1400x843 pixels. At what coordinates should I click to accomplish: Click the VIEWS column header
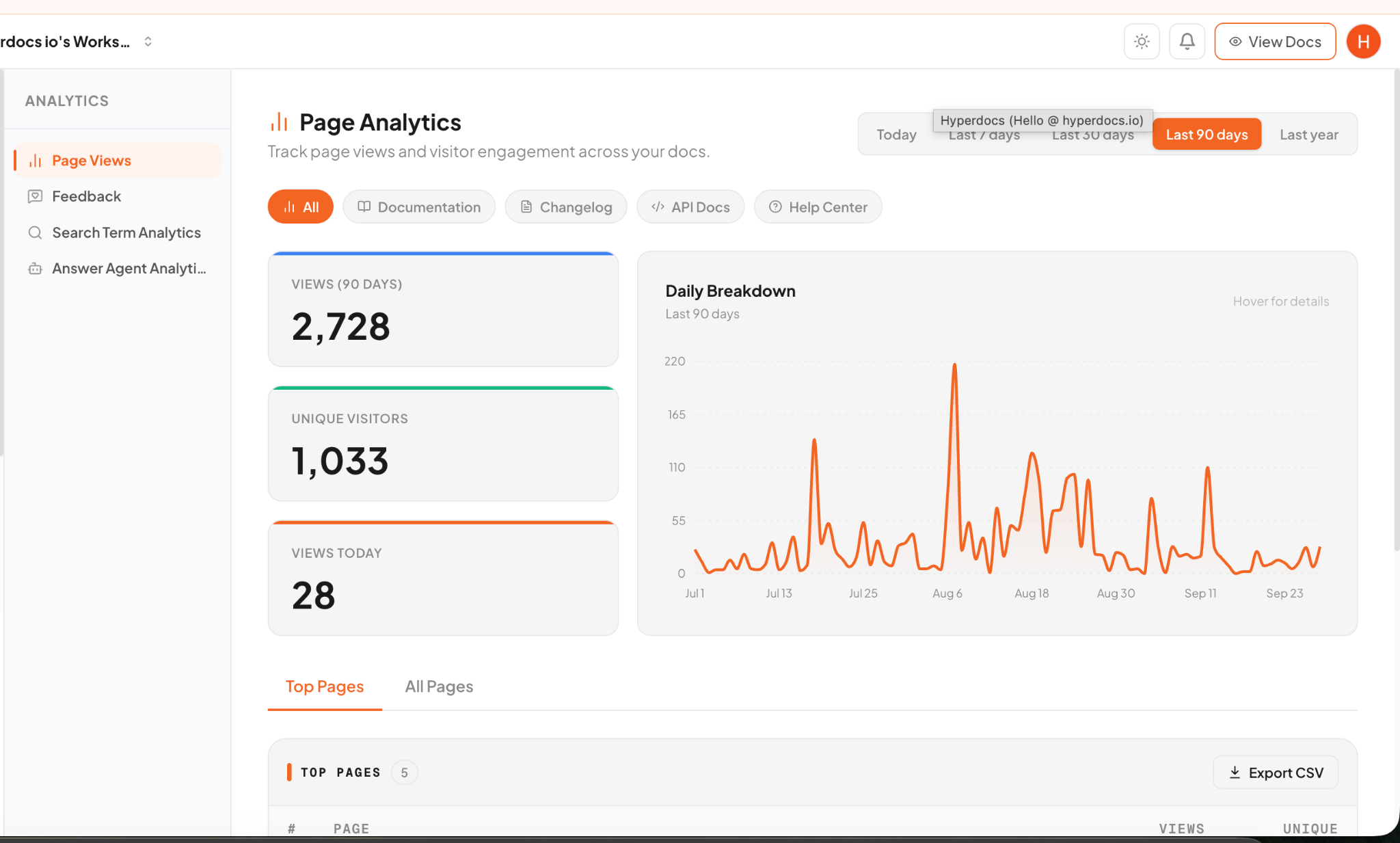pyautogui.click(x=1181, y=829)
